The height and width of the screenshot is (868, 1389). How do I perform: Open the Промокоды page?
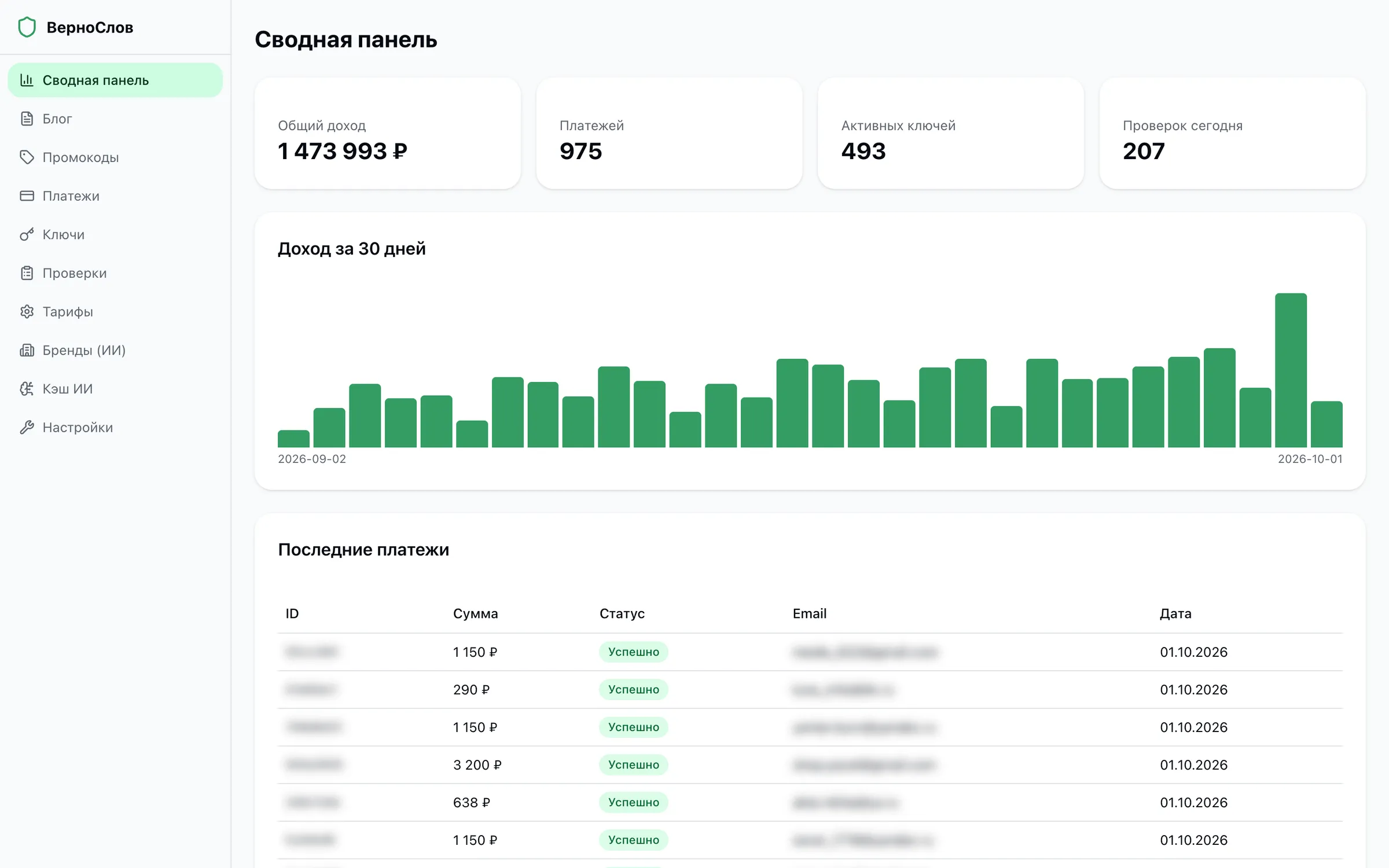[115, 157]
